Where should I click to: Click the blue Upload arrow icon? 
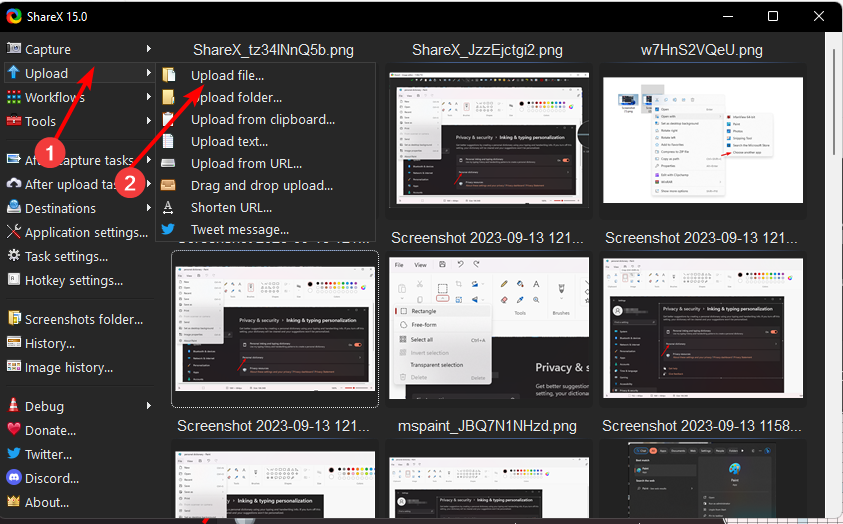click(x=13, y=73)
